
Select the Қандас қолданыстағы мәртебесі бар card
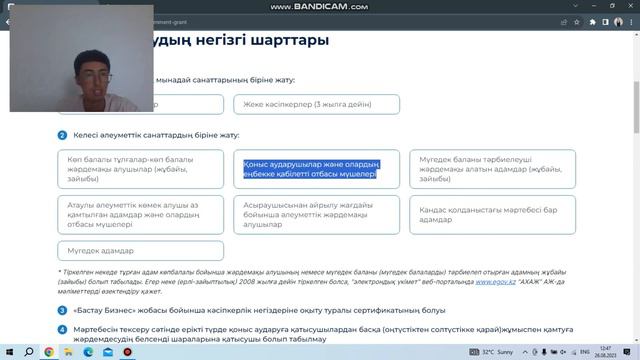(x=492, y=215)
